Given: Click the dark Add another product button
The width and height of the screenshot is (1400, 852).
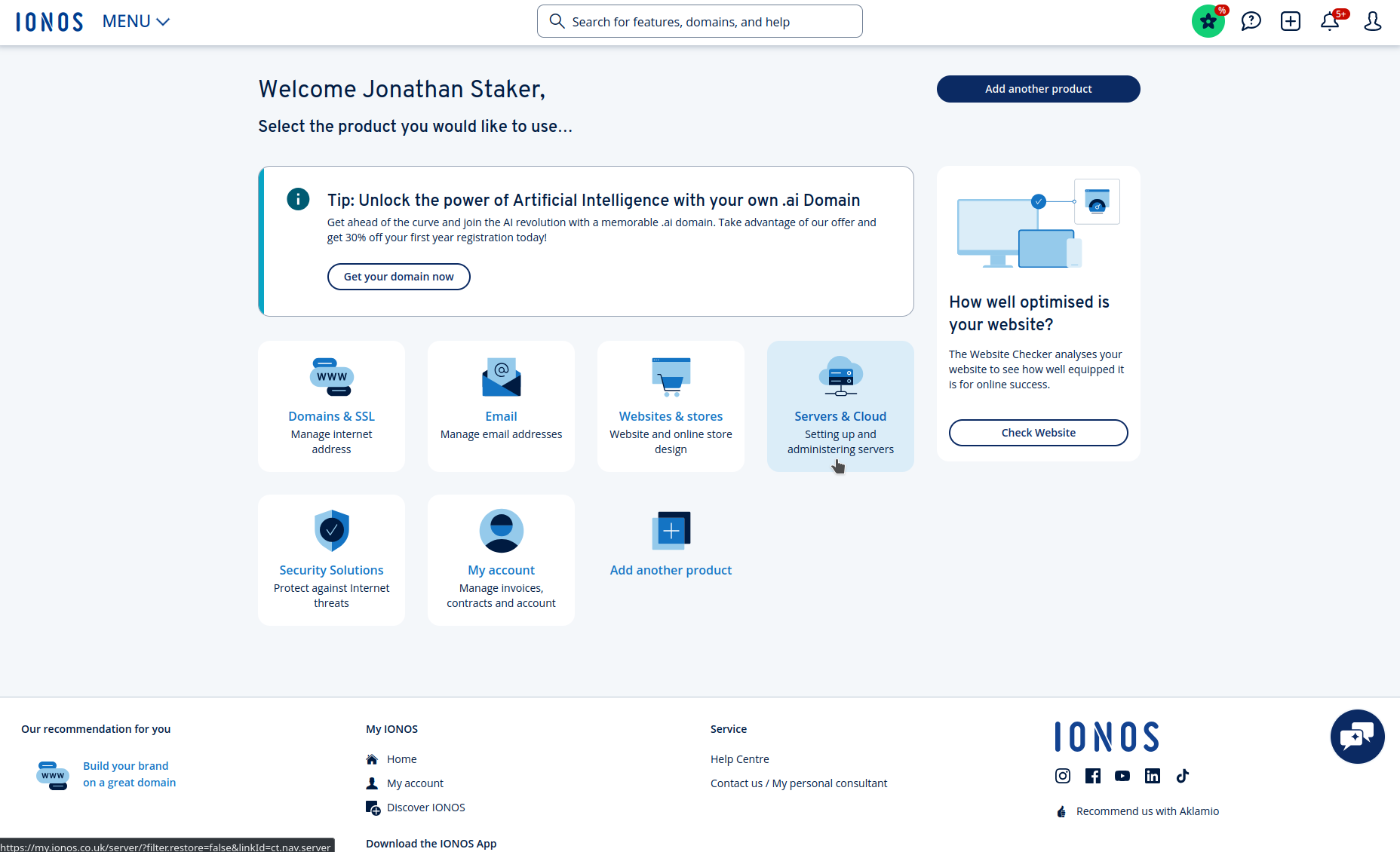Looking at the screenshot, I should [1038, 89].
